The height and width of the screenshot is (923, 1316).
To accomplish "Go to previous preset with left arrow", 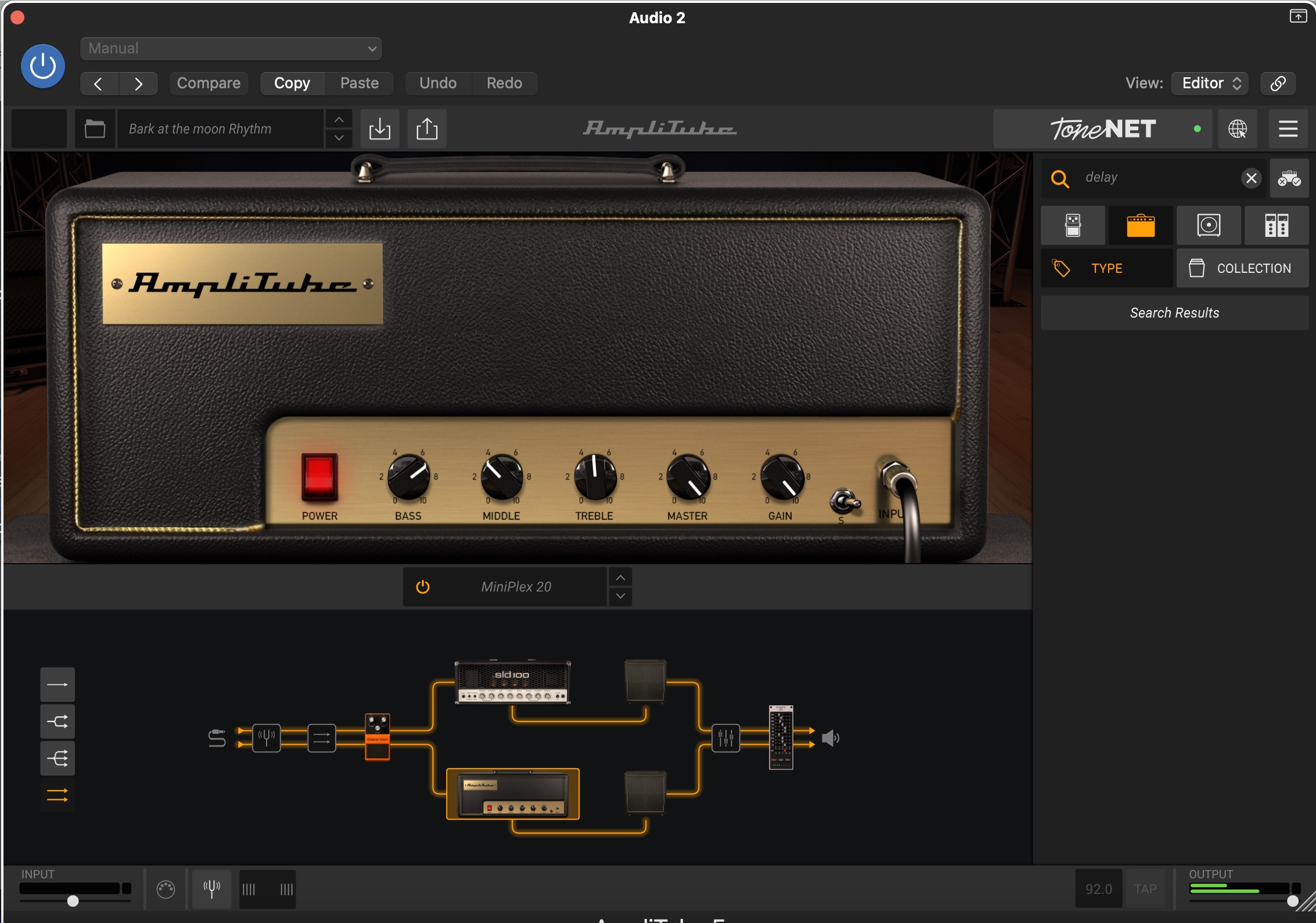I will [99, 84].
